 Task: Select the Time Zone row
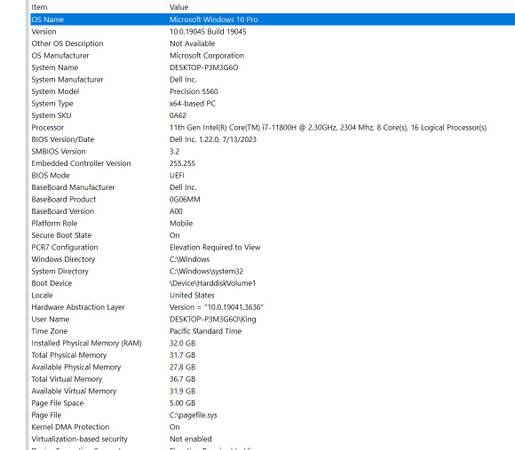coord(272,332)
